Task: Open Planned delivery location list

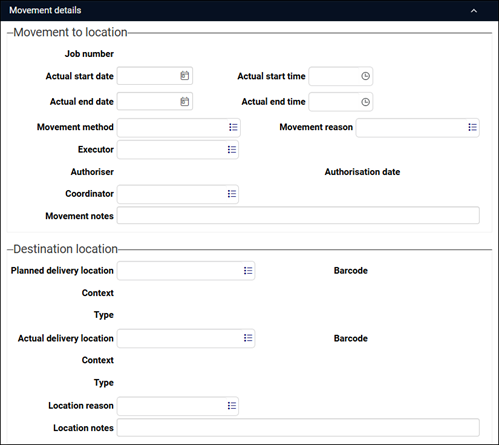Action: [x=248, y=270]
